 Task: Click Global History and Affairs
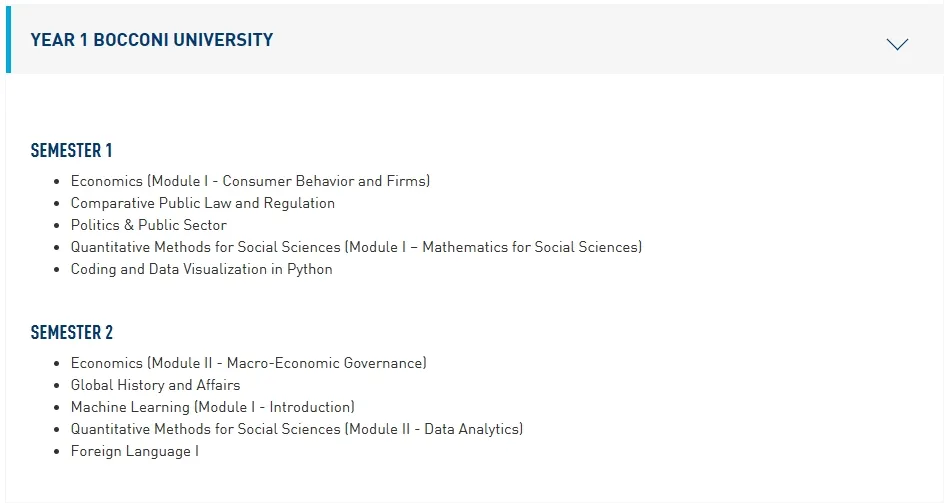pos(155,385)
